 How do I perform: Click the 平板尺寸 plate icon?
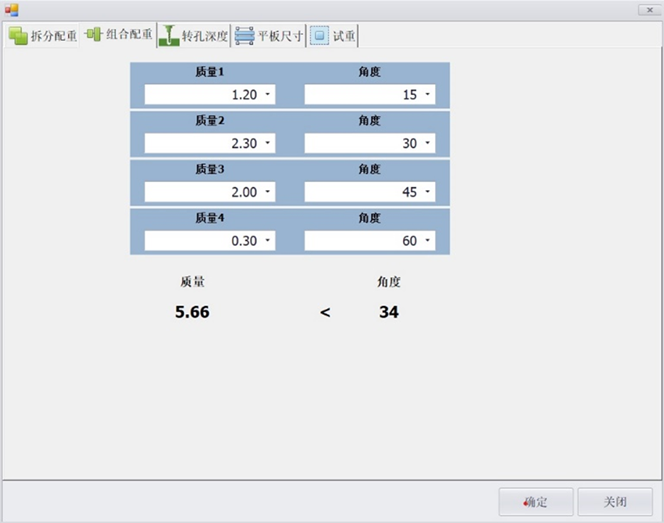(x=244, y=36)
